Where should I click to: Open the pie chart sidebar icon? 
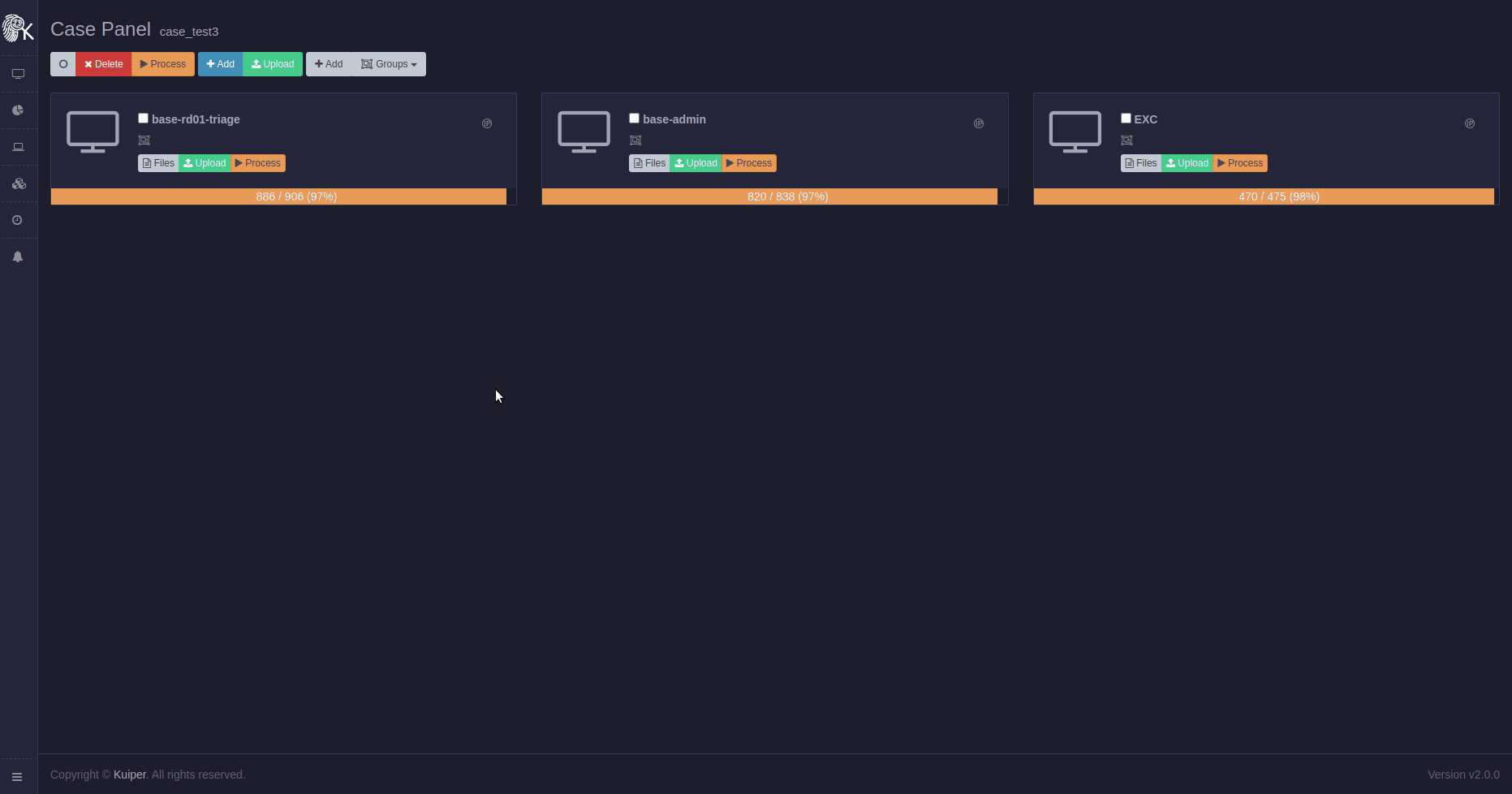pyautogui.click(x=18, y=110)
